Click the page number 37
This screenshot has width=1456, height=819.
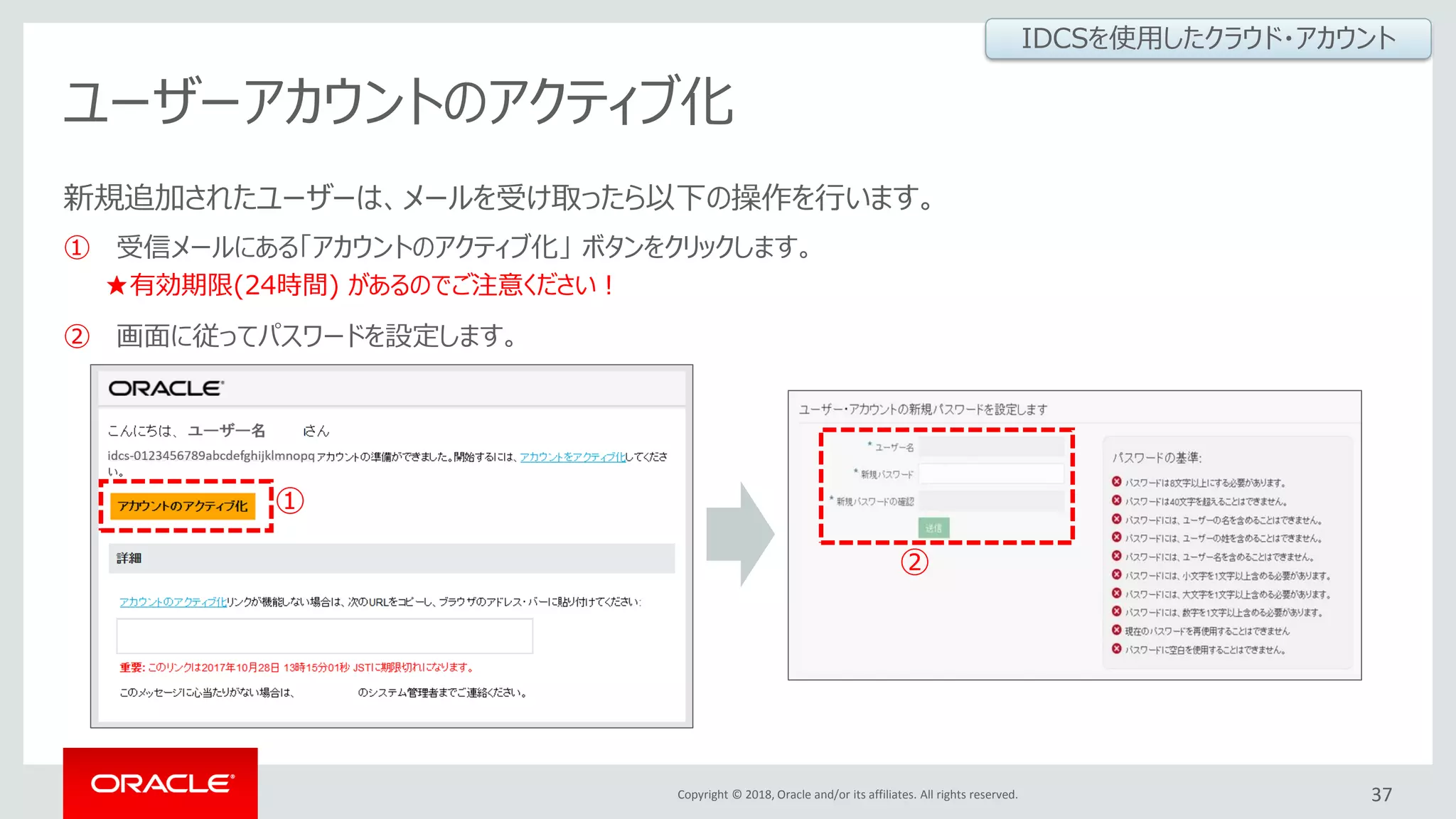tap(1381, 795)
